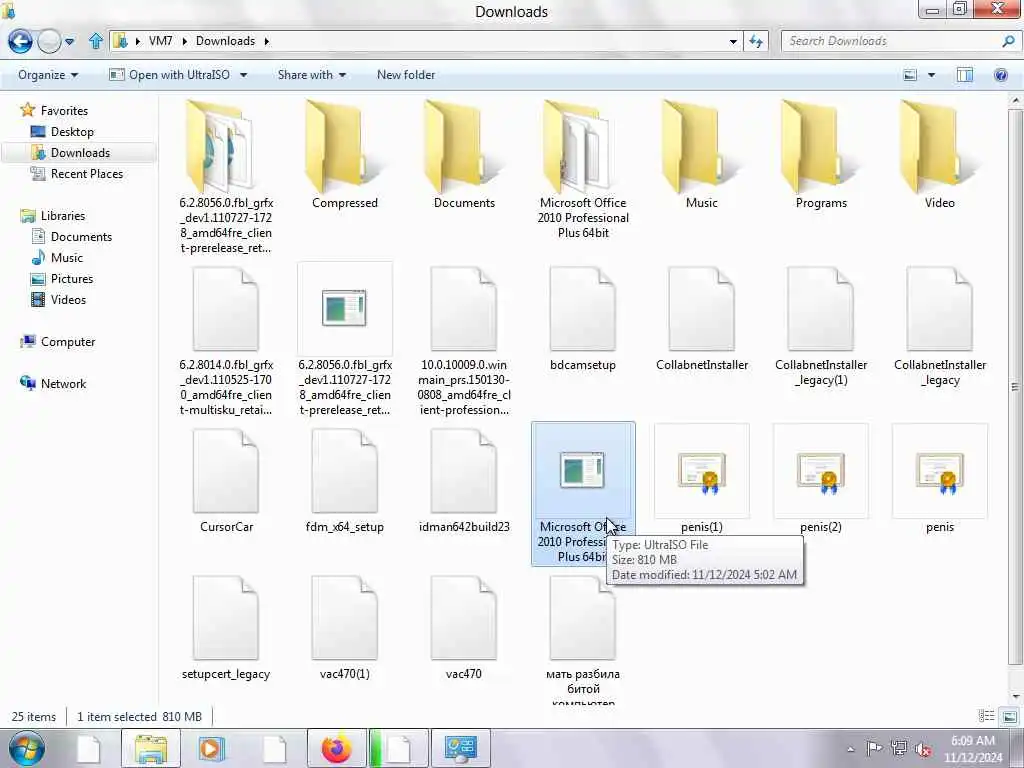Select the Video folder
Screen dimensions: 1024x768
(940, 155)
